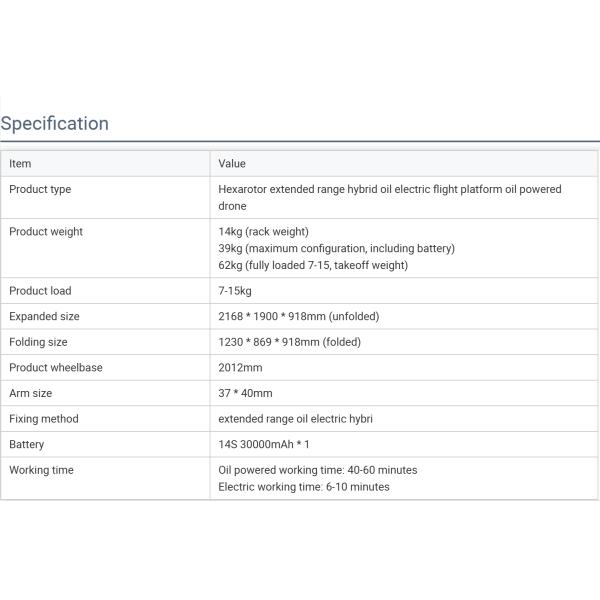
Task: Select the 2168 * 1900 unfolded value
Action: (x=298, y=316)
